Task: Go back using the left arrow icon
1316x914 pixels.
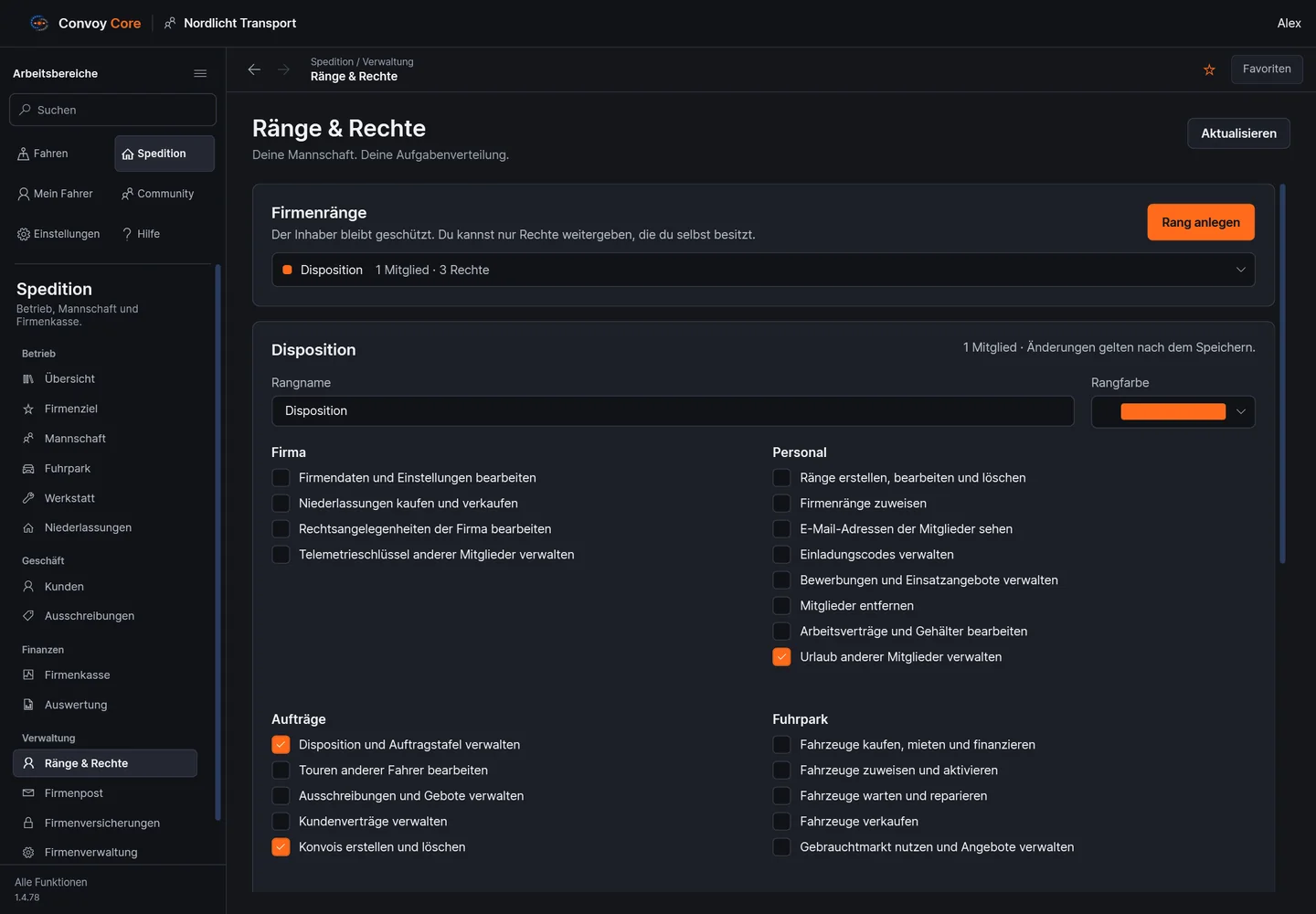Action: click(254, 69)
